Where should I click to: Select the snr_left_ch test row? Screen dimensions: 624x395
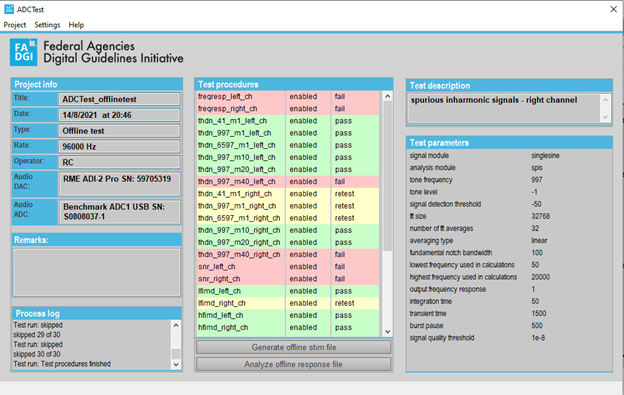tap(289, 267)
